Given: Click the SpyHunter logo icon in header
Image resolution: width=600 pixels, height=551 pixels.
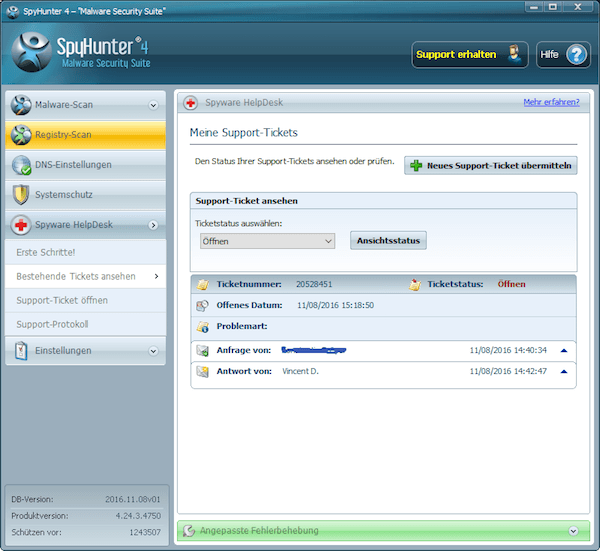Looking at the screenshot, I should [x=31, y=52].
